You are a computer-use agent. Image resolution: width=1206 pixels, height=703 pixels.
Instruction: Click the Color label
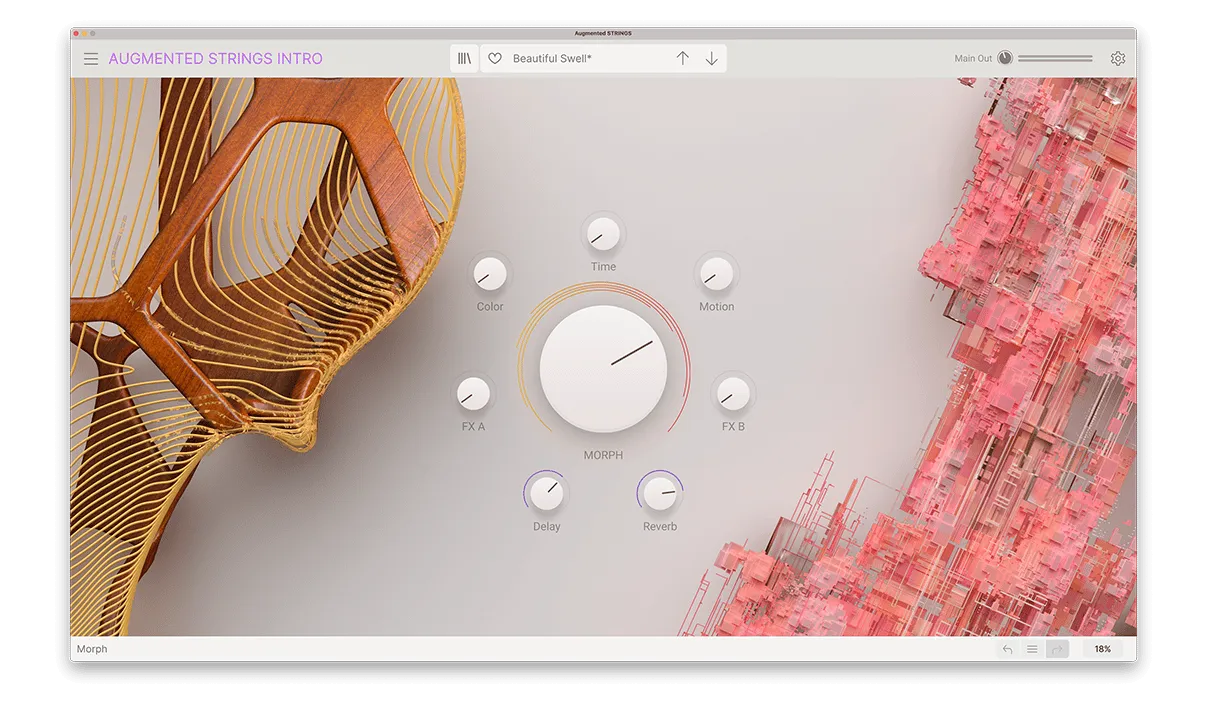[490, 307]
